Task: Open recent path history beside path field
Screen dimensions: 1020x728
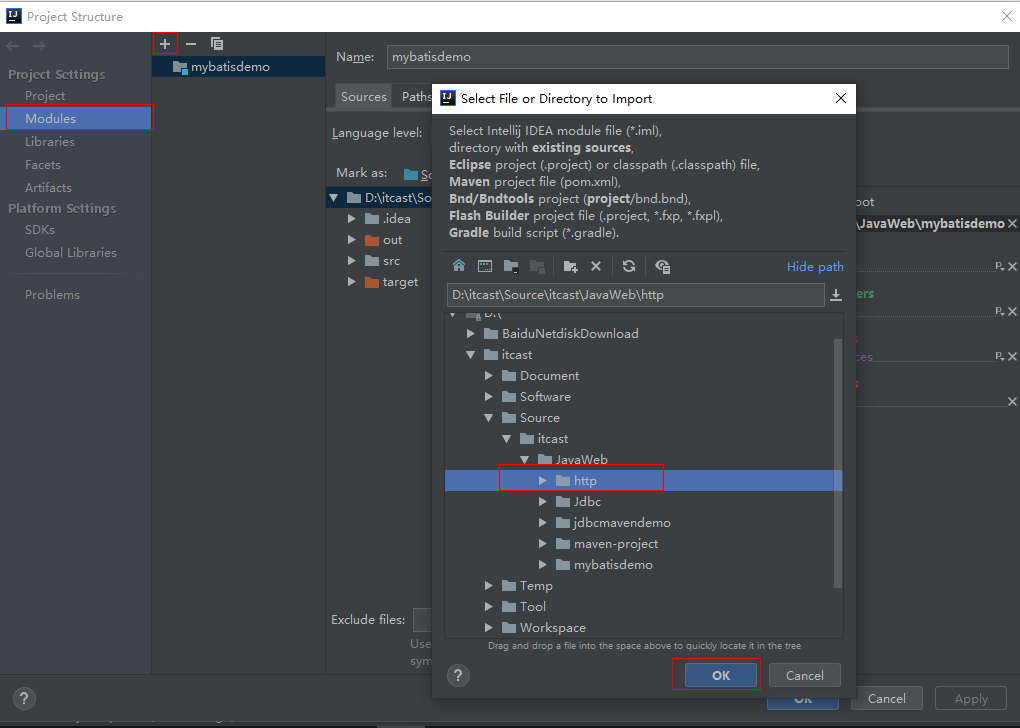Action: 836,295
